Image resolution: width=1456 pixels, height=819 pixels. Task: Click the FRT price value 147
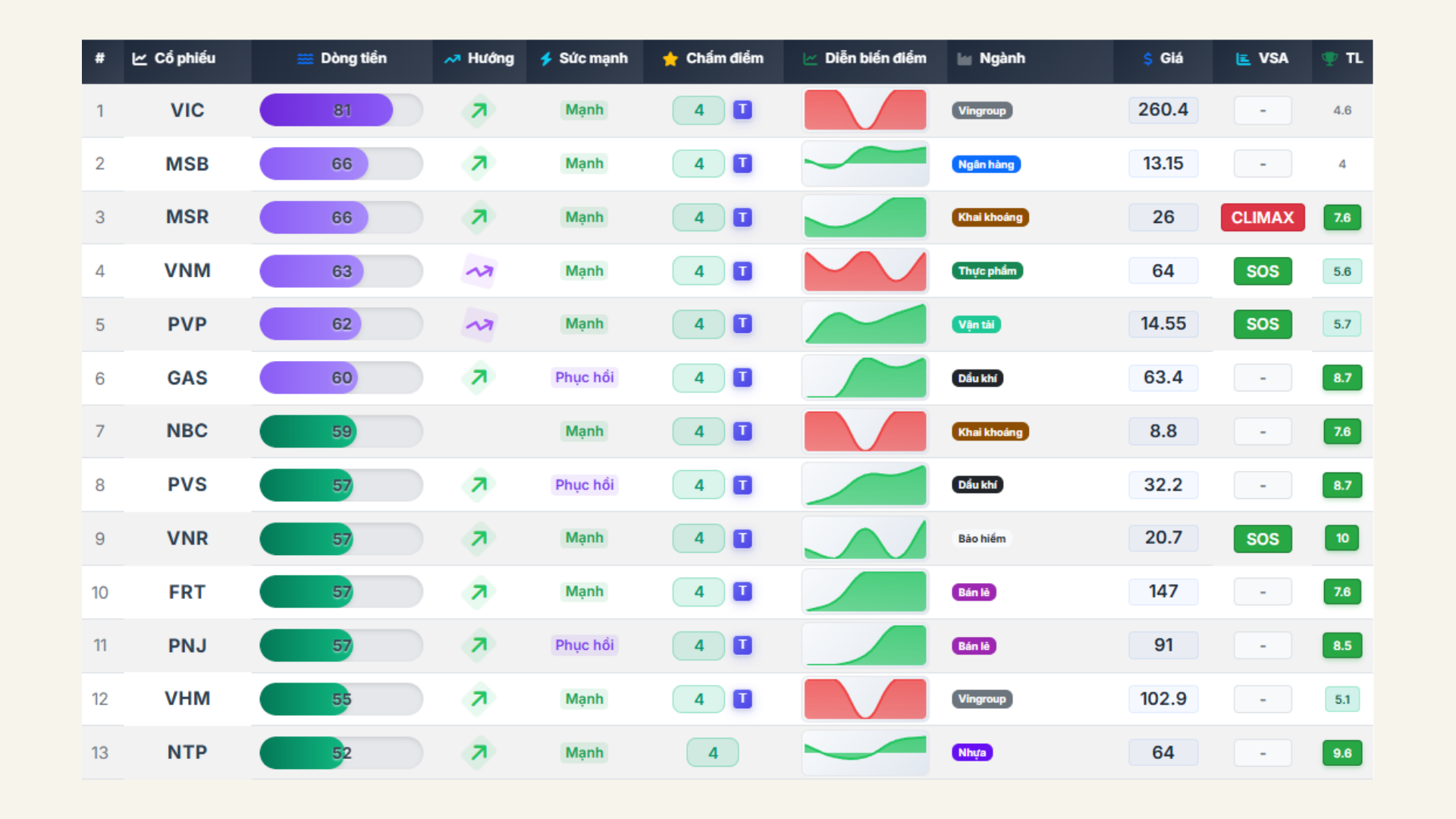(x=1163, y=592)
